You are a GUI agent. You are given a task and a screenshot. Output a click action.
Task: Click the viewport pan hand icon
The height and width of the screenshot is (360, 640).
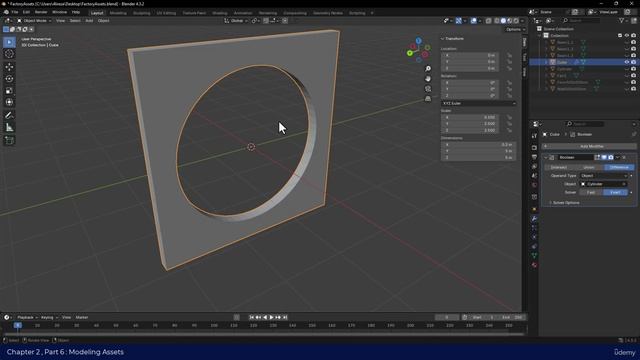(x=428, y=78)
